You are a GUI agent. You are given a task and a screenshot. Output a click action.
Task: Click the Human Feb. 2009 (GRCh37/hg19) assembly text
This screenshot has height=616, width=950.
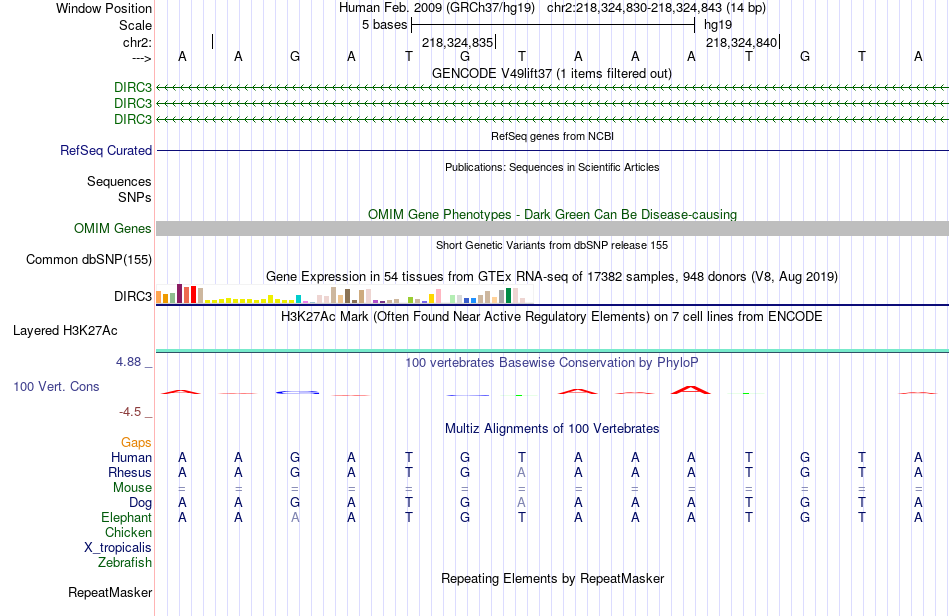(x=437, y=8)
